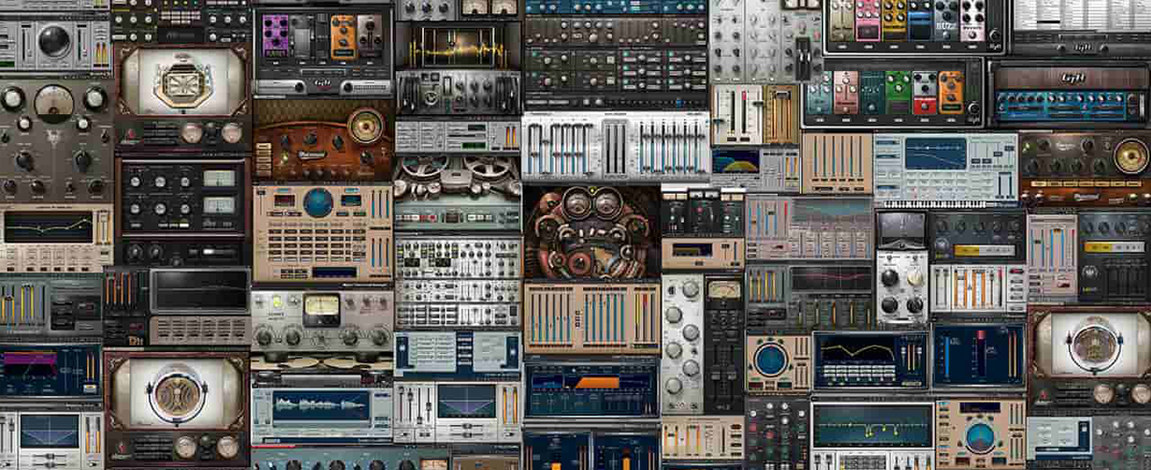The image size is (1151, 470).
Task: Click the upper meter window of twin-meter plugin
Action: coord(219,179)
